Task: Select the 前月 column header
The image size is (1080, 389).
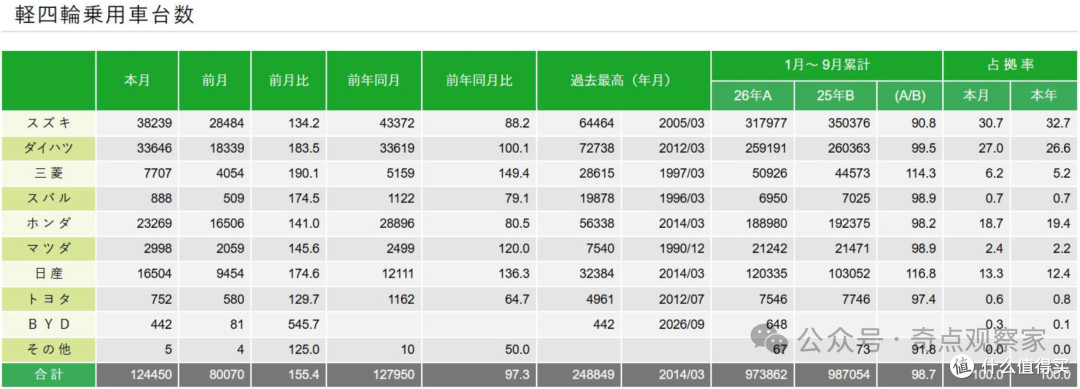Action: point(214,81)
